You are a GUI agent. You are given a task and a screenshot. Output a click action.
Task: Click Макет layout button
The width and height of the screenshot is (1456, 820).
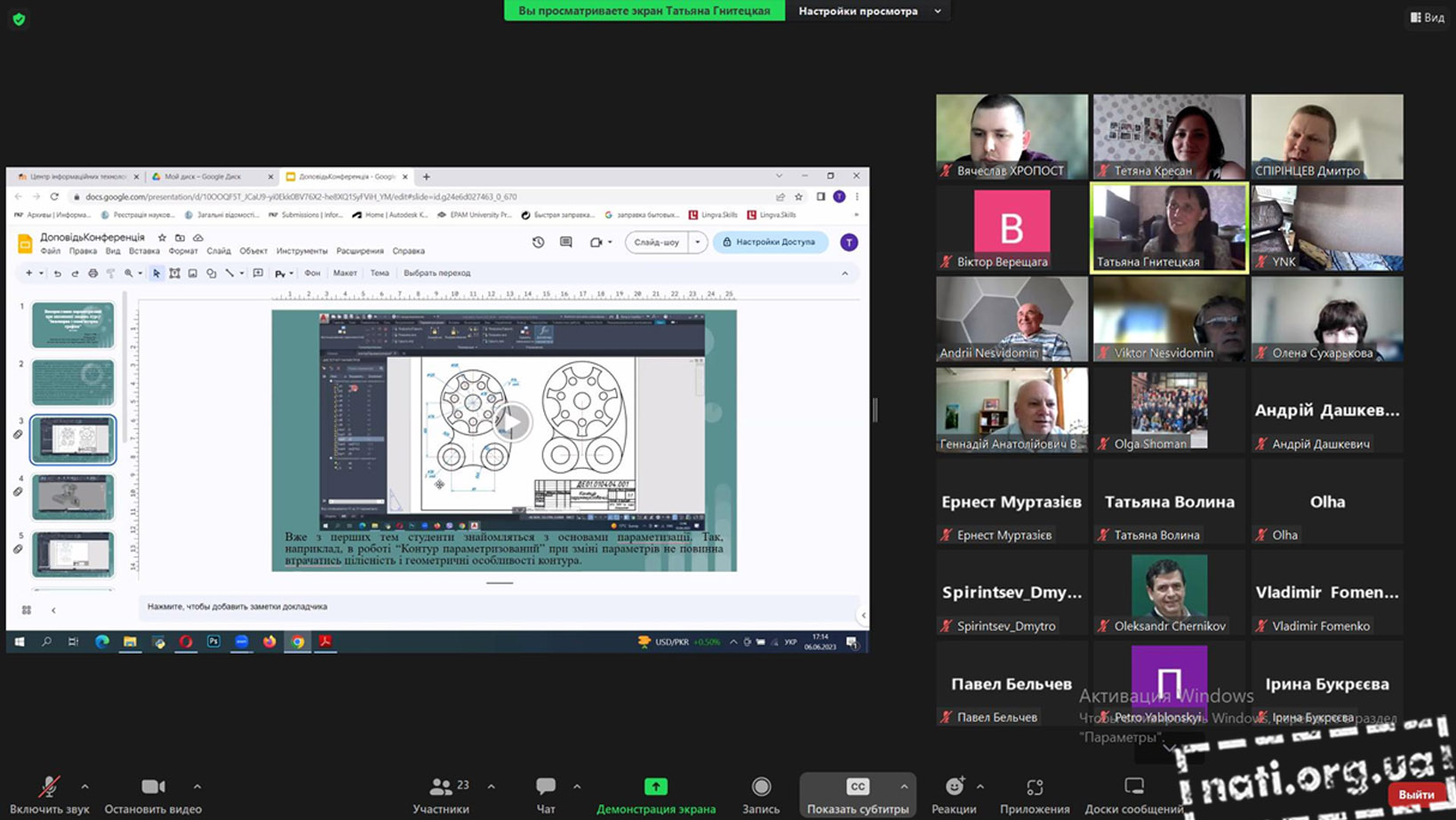pos(345,274)
